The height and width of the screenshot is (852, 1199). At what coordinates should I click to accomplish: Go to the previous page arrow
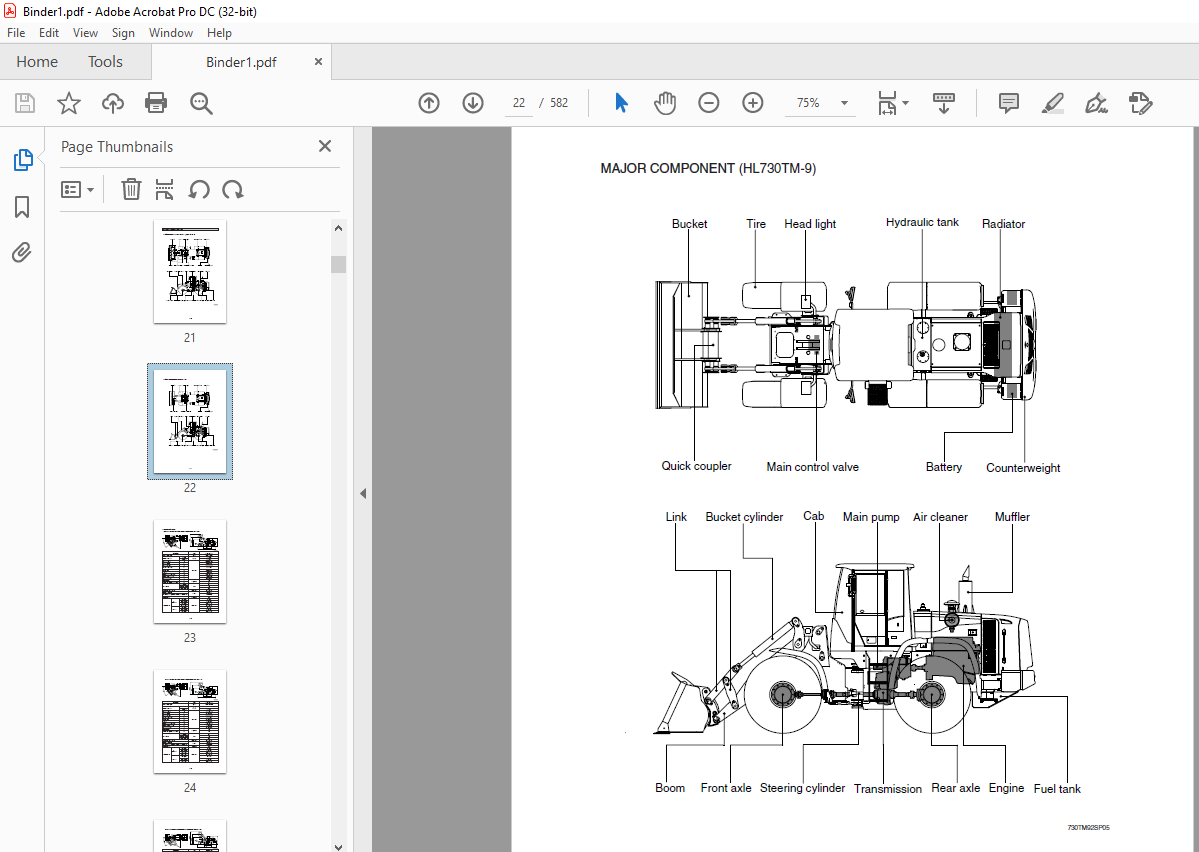[429, 102]
